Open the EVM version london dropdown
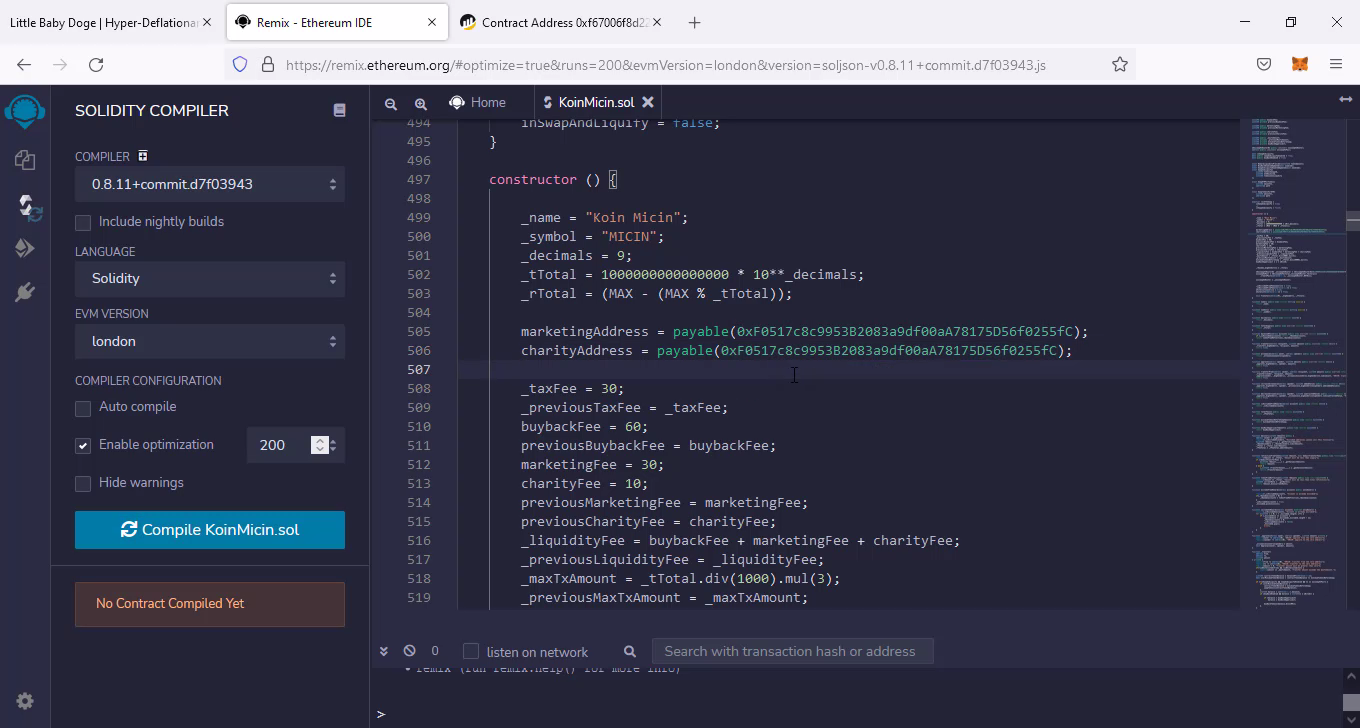The image size is (1360, 728). pos(210,342)
